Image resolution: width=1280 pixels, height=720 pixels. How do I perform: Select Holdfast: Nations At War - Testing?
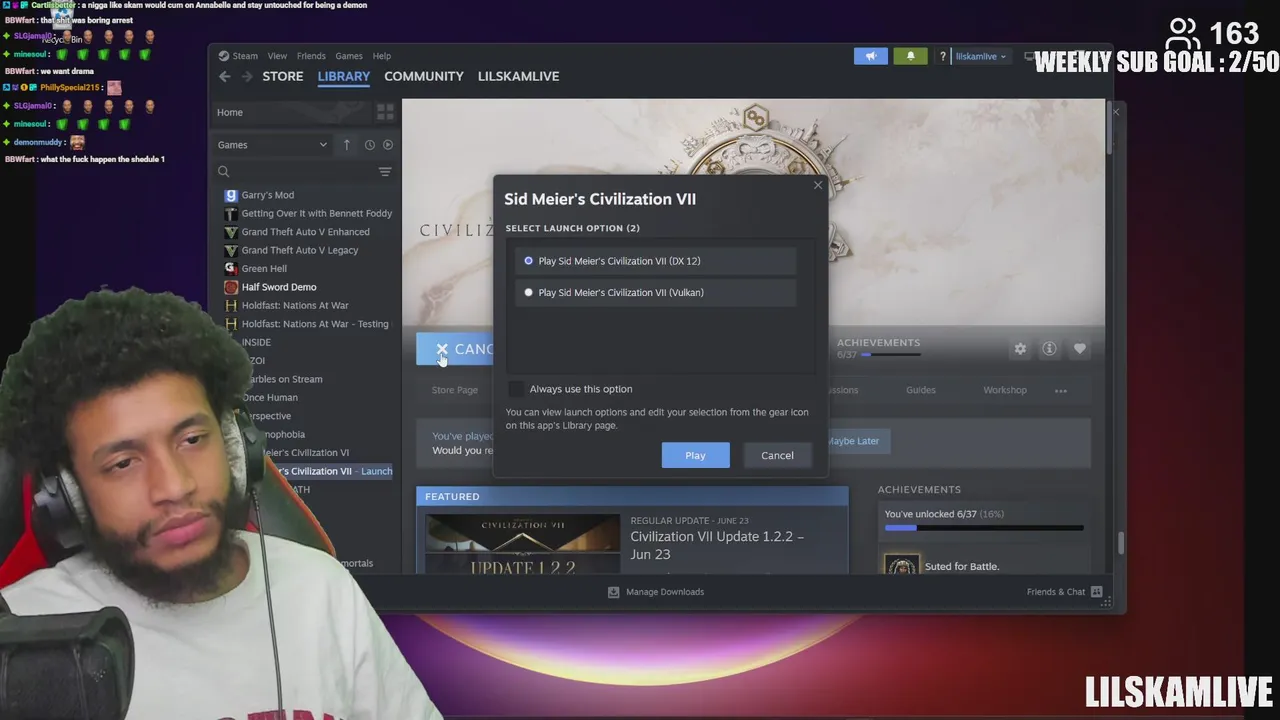click(314, 324)
